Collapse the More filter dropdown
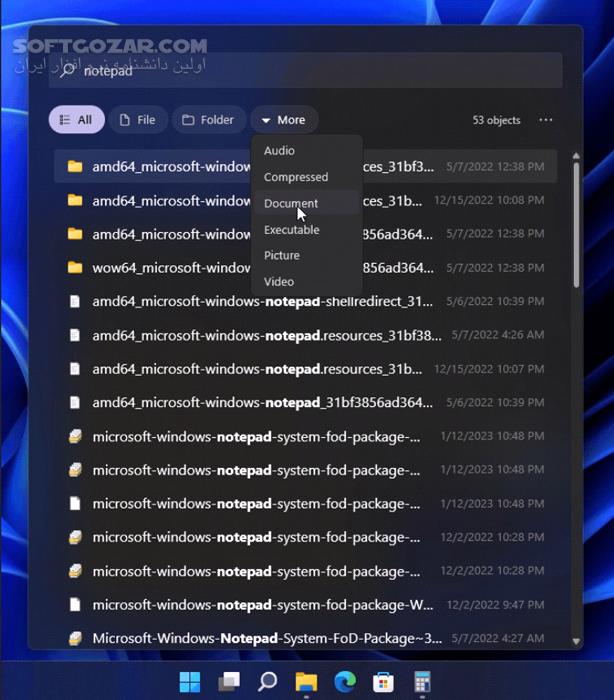 tap(284, 120)
